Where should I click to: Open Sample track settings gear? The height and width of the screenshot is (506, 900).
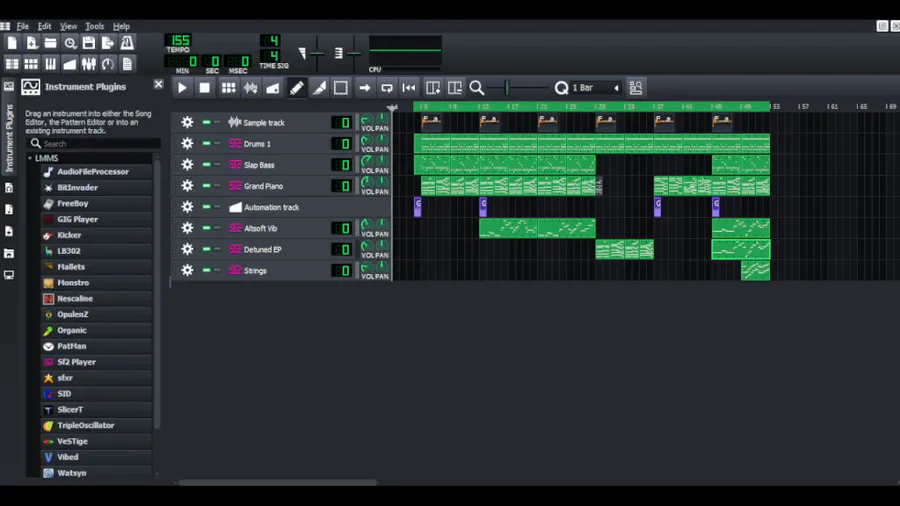coord(187,122)
